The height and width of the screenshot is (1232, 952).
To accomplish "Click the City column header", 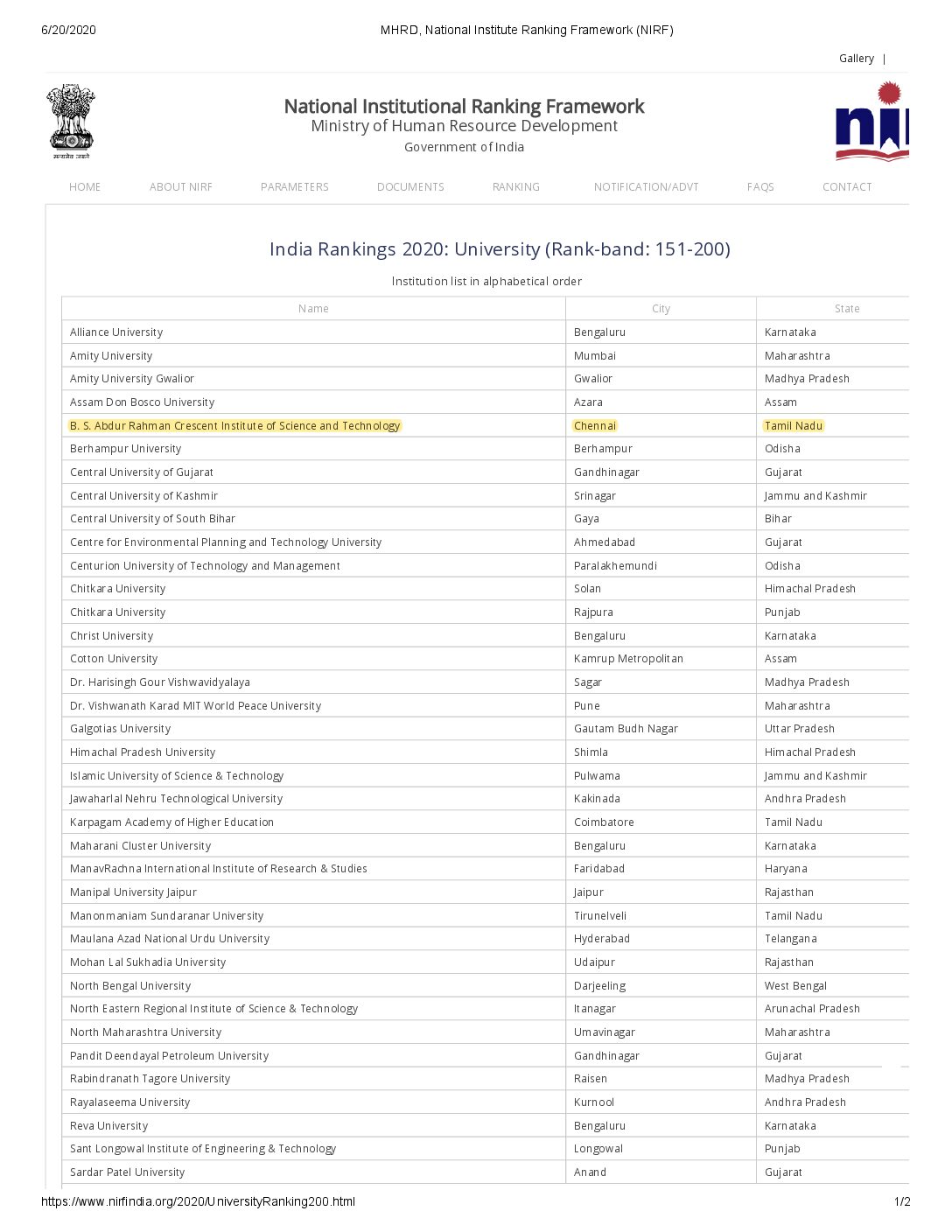I will click(x=661, y=309).
